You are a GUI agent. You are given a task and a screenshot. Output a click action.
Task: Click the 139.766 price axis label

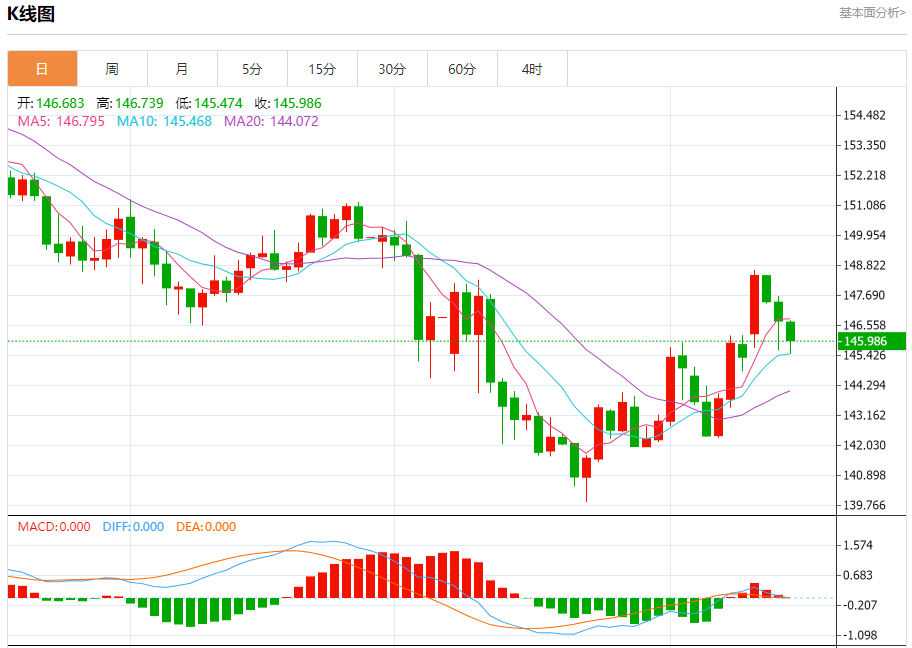point(864,505)
